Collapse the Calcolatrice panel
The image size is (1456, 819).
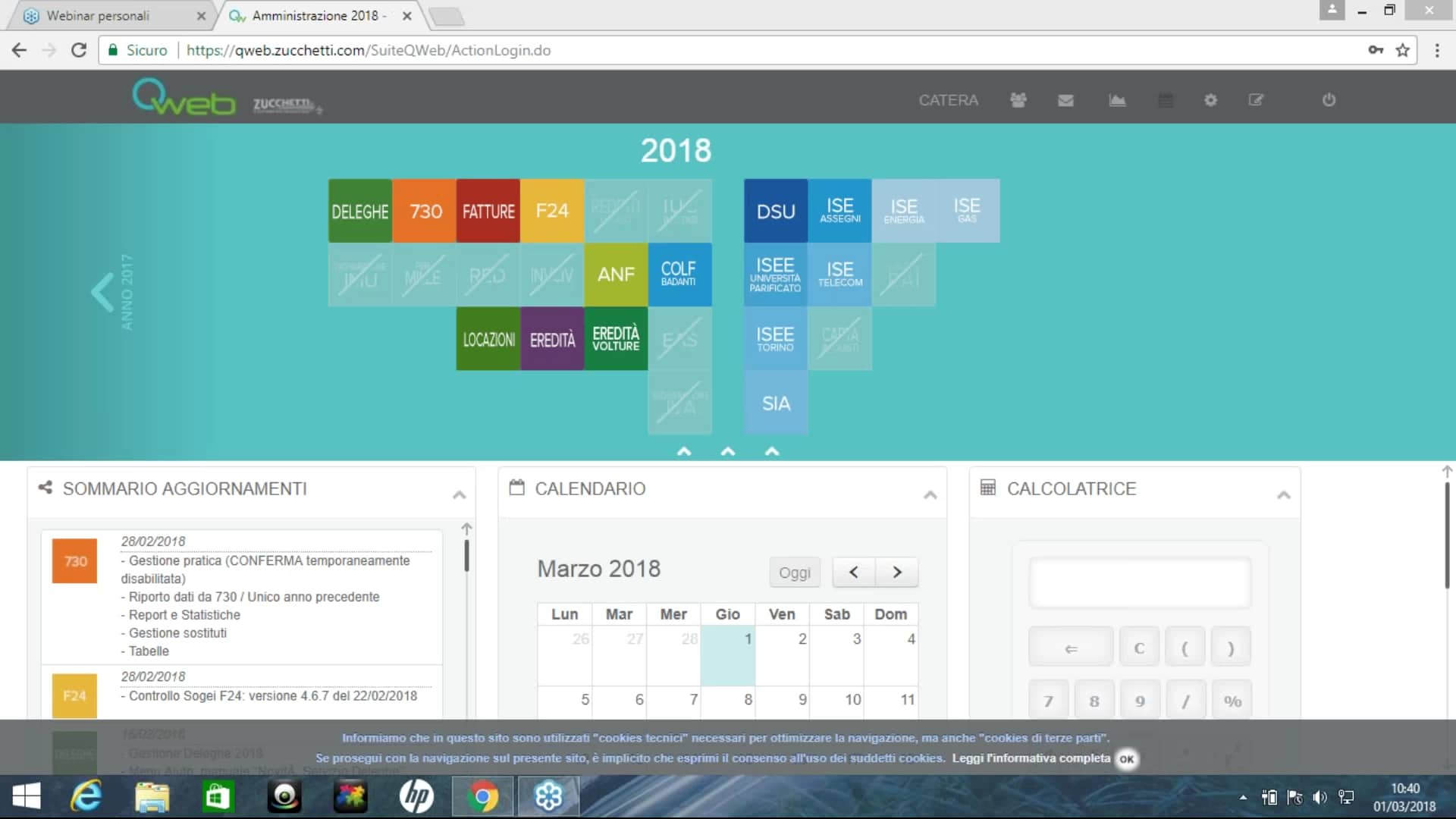1284,494
